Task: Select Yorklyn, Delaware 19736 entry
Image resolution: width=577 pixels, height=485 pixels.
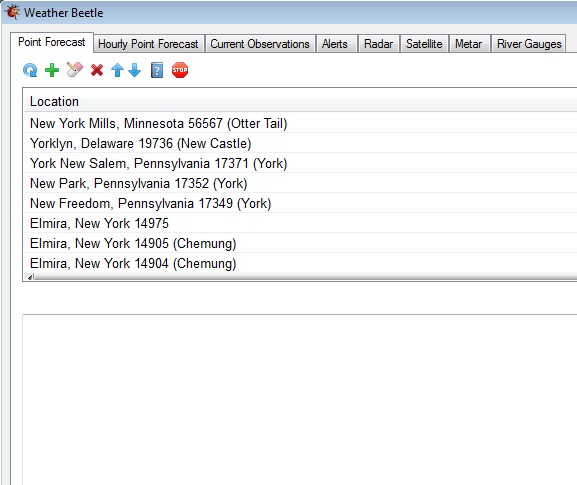Action: pyautogui.click(x=300, y=143)
